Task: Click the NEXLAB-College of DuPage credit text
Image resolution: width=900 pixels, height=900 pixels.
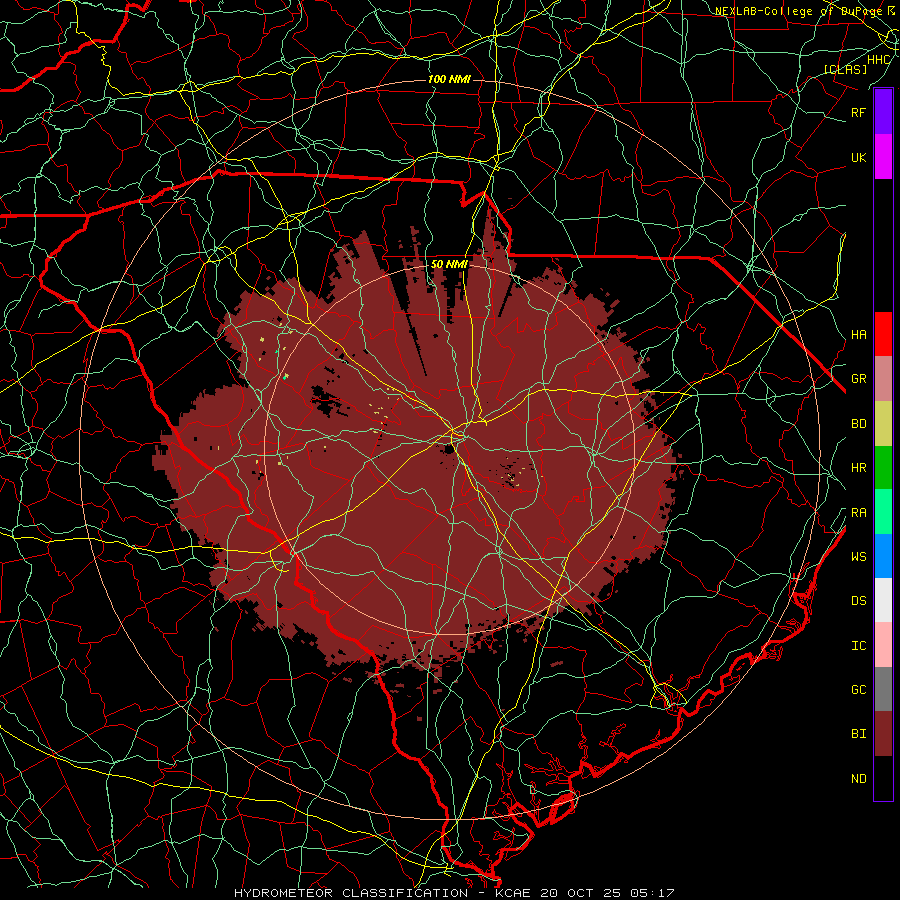Action: (798, 11)
